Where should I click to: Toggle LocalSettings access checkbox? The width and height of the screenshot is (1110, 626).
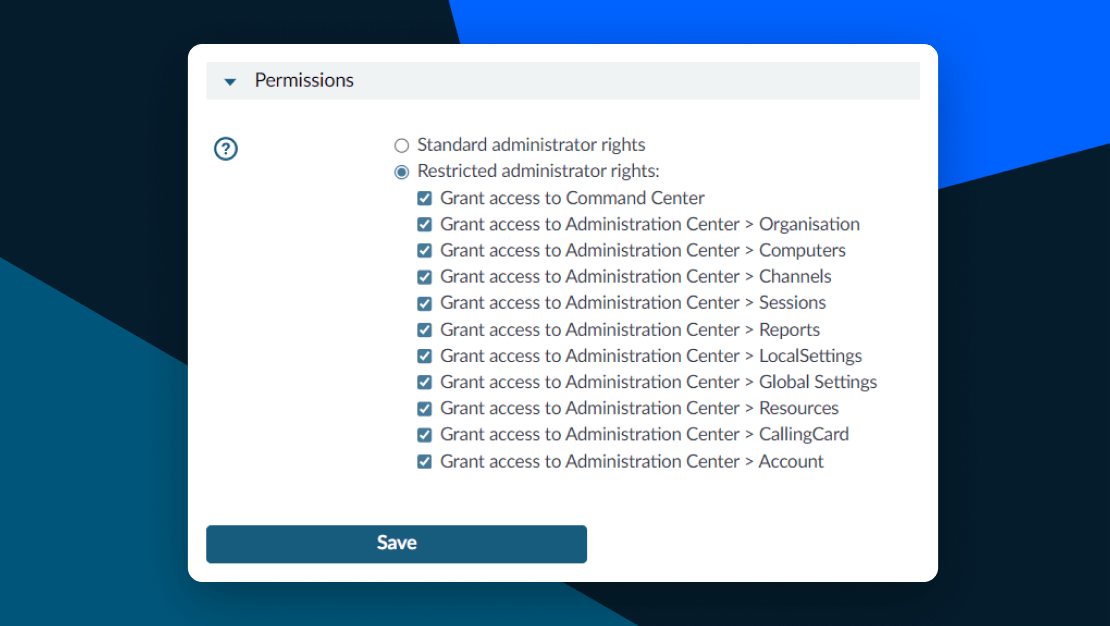424,355
